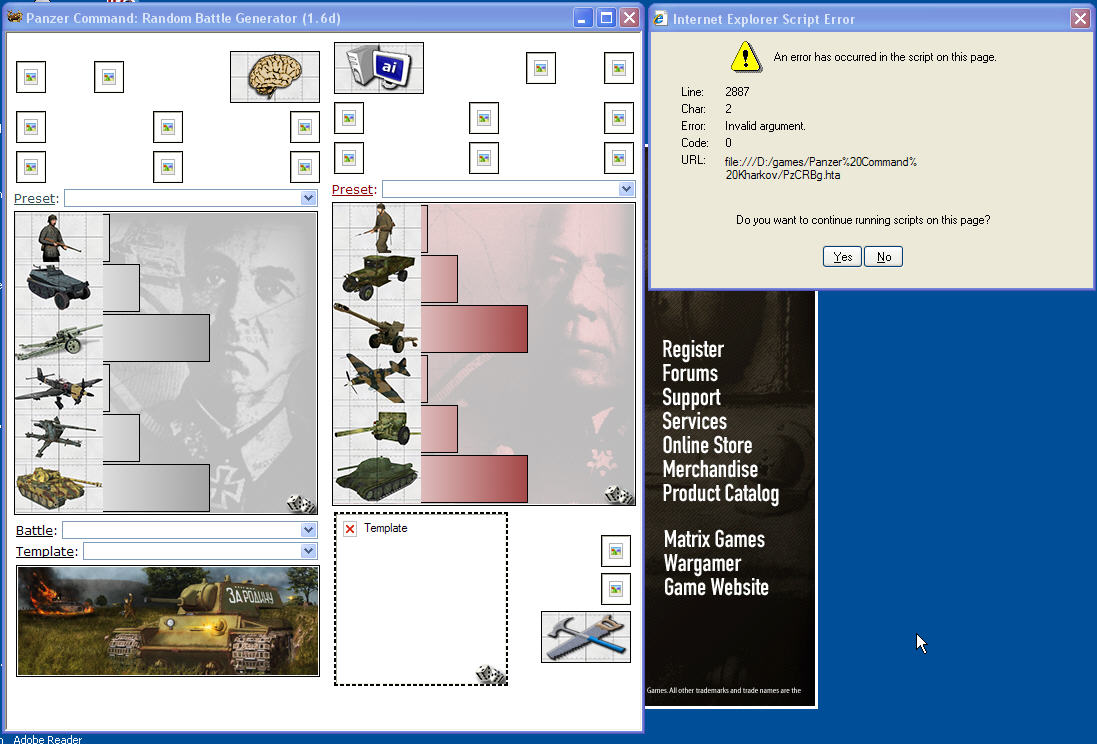Open Online Store in the side menu

[707, 445]
